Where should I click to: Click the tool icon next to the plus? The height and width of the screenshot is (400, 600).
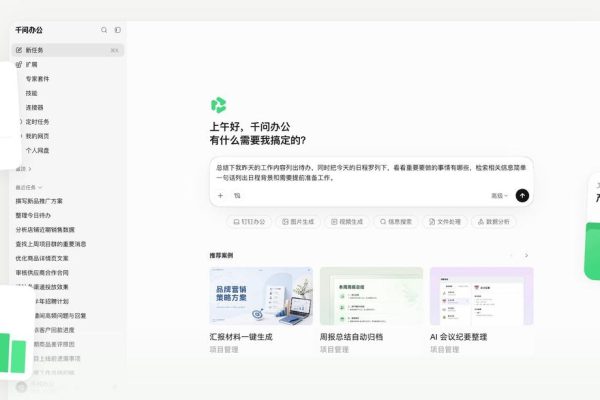point(237,196)
